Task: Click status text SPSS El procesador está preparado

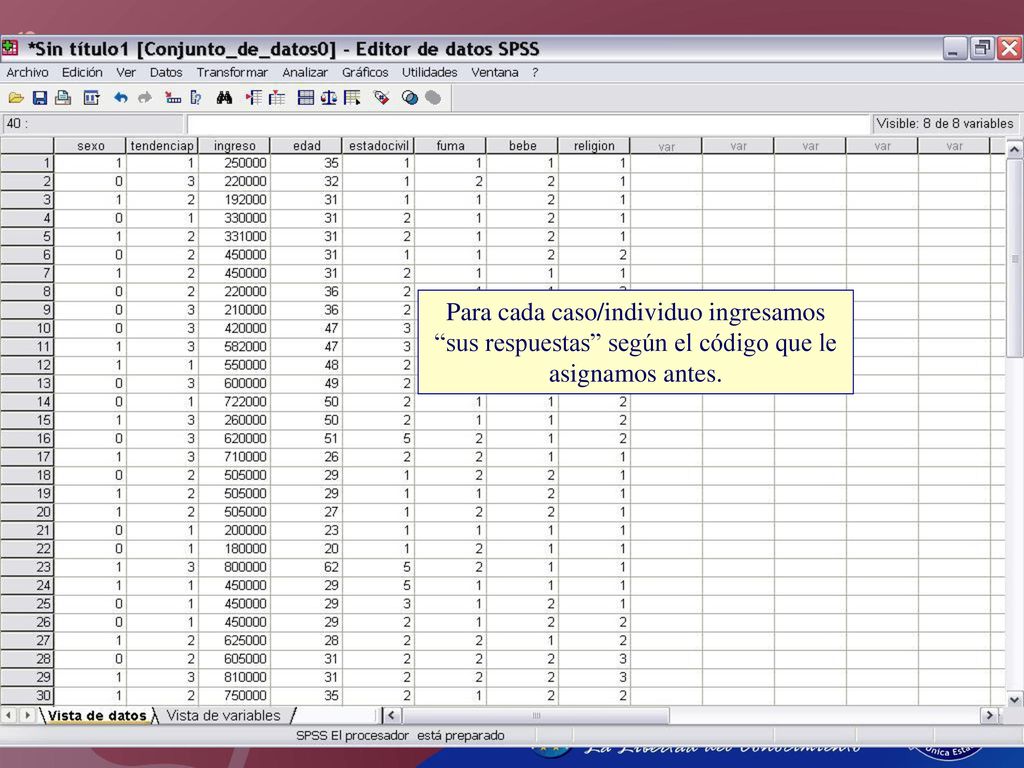Action: 400,736
